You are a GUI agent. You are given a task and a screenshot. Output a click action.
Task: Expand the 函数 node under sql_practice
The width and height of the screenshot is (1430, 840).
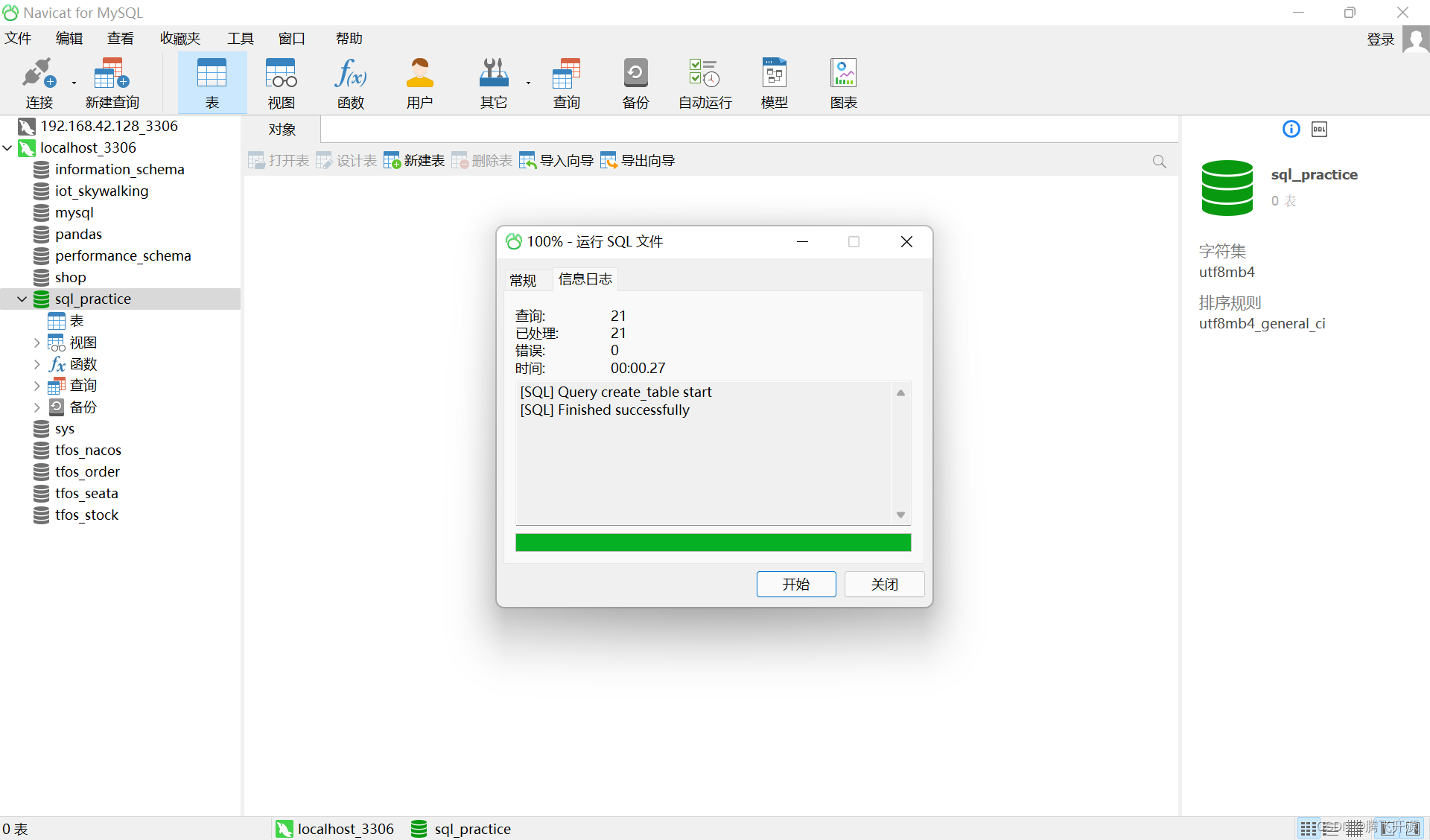point(37,364)
